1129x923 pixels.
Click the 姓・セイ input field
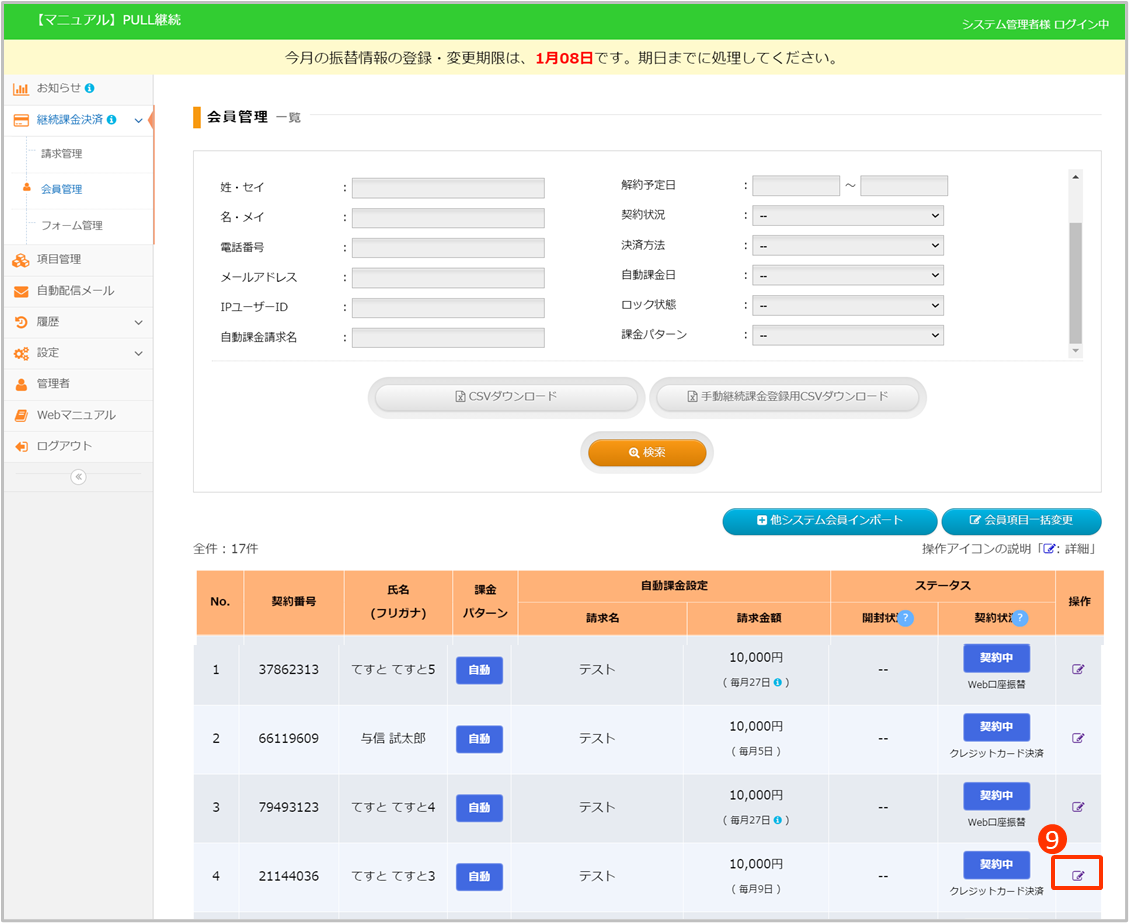(448, 188)
